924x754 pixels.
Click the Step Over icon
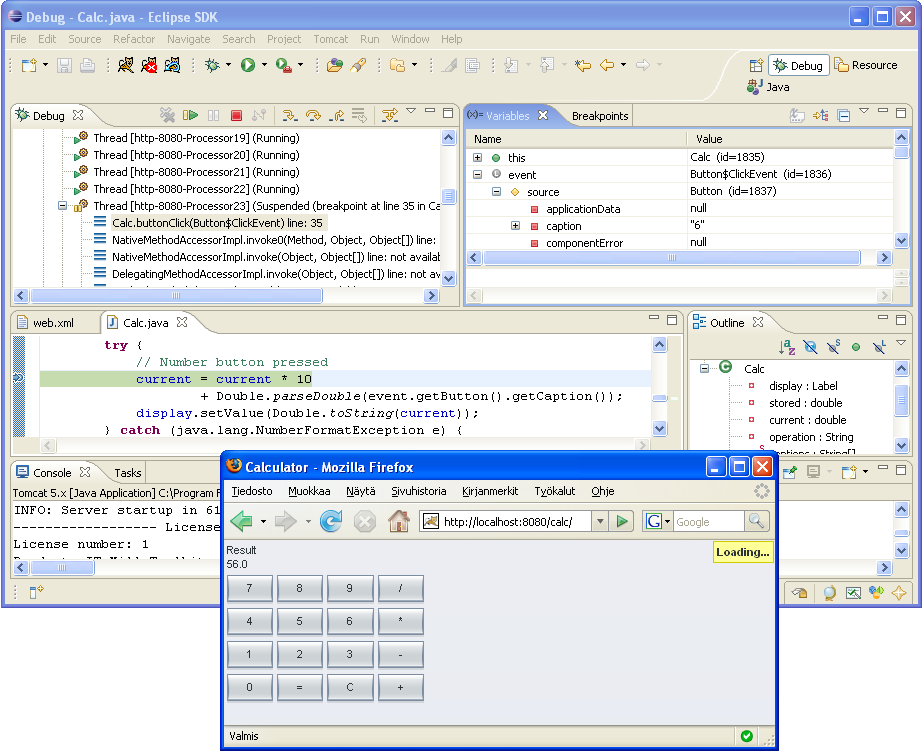(313, 116)
